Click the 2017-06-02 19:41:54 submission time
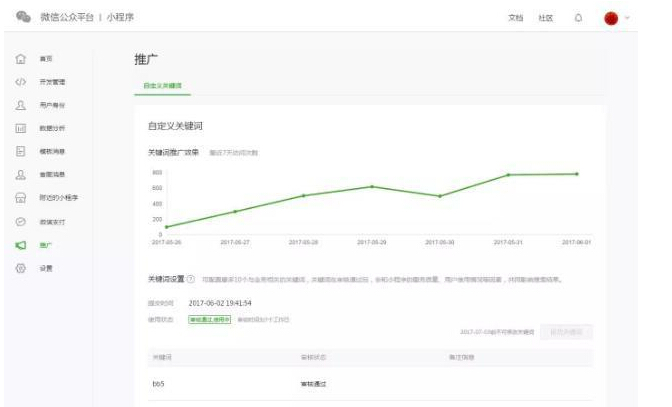The image size is (672, 407). [x=220, y=303]
